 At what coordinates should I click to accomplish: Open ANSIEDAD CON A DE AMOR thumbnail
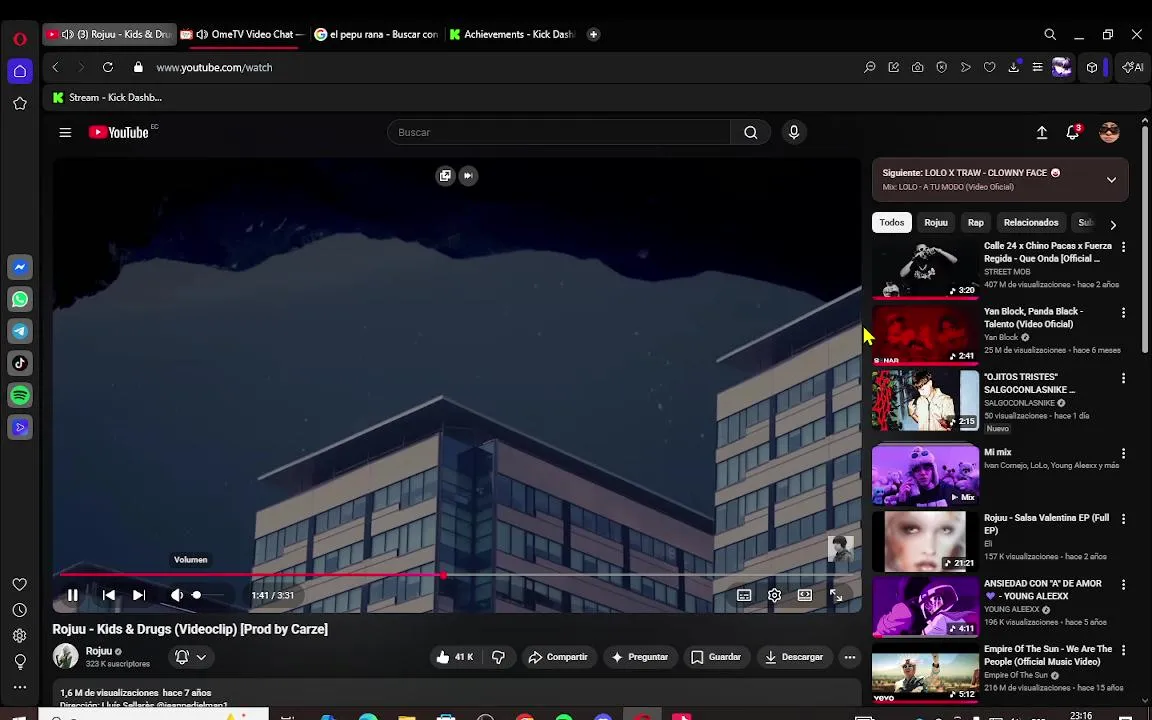tap(925, 607)
